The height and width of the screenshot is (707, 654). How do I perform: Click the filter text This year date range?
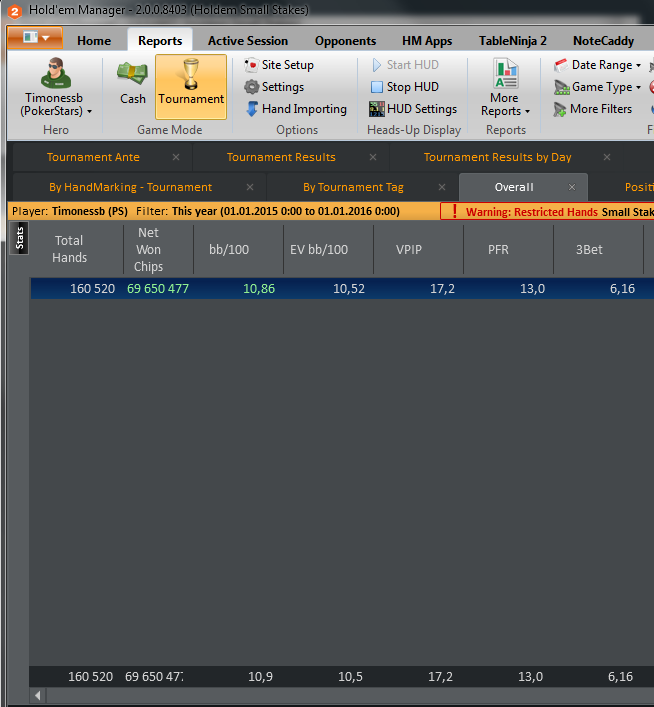pos(286,211)
